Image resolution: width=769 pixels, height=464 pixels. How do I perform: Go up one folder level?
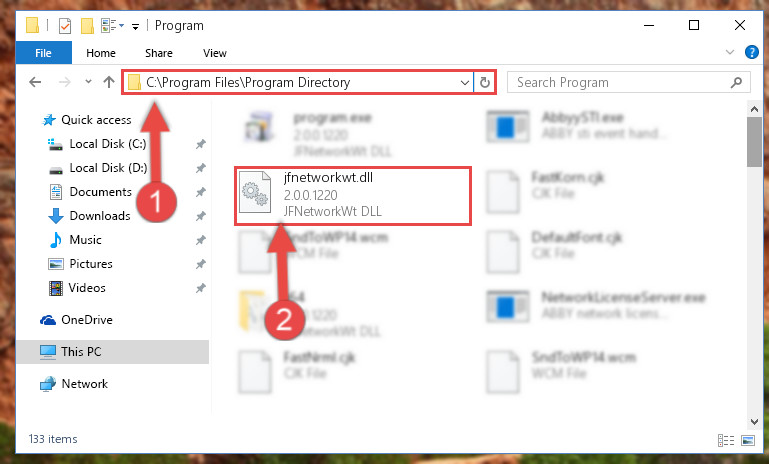coord(109,82)
